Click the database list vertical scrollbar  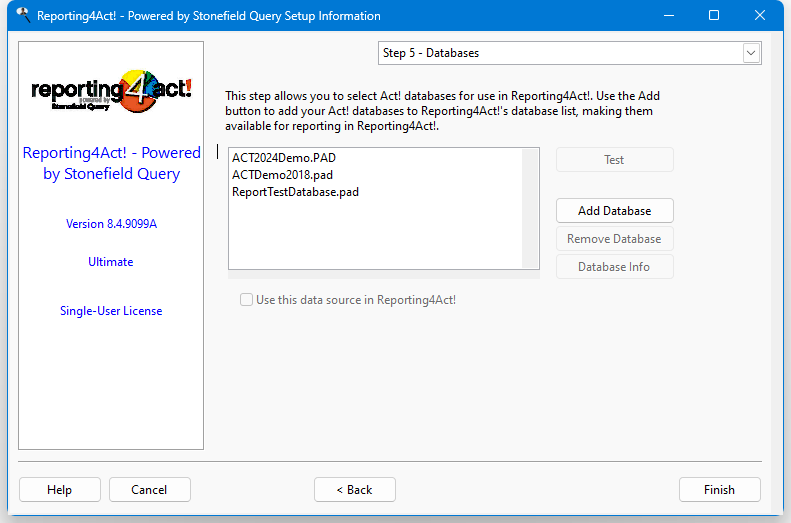[x=530, y=208]
